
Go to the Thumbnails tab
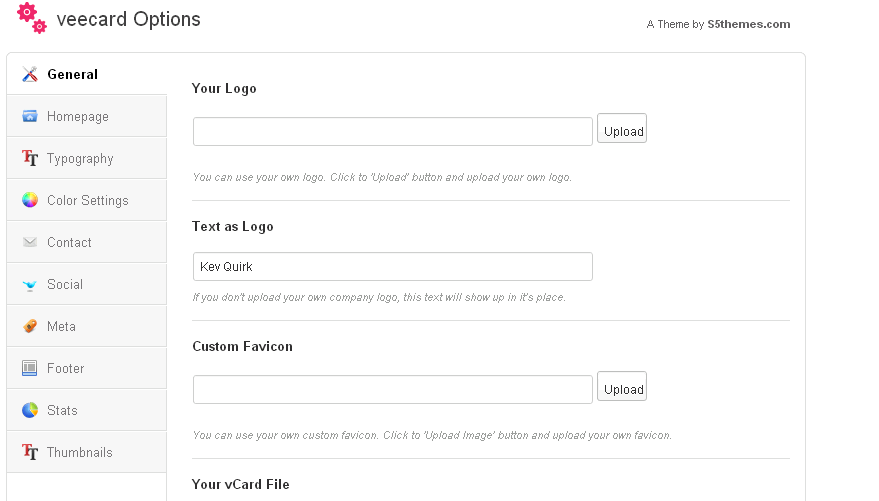[x=79, y=452]
